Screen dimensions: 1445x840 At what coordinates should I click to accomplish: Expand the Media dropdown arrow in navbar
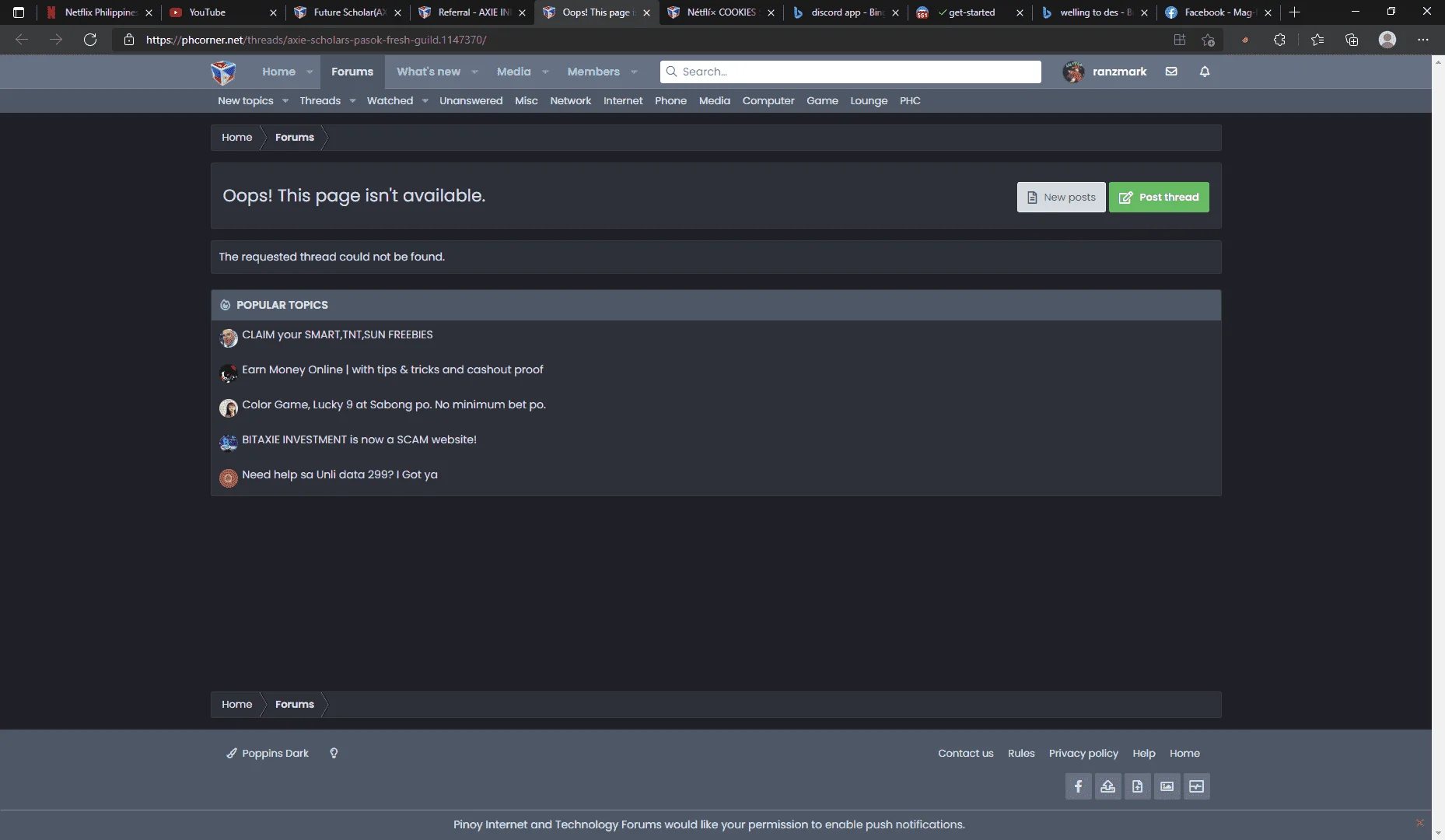[x=545, y=72]
